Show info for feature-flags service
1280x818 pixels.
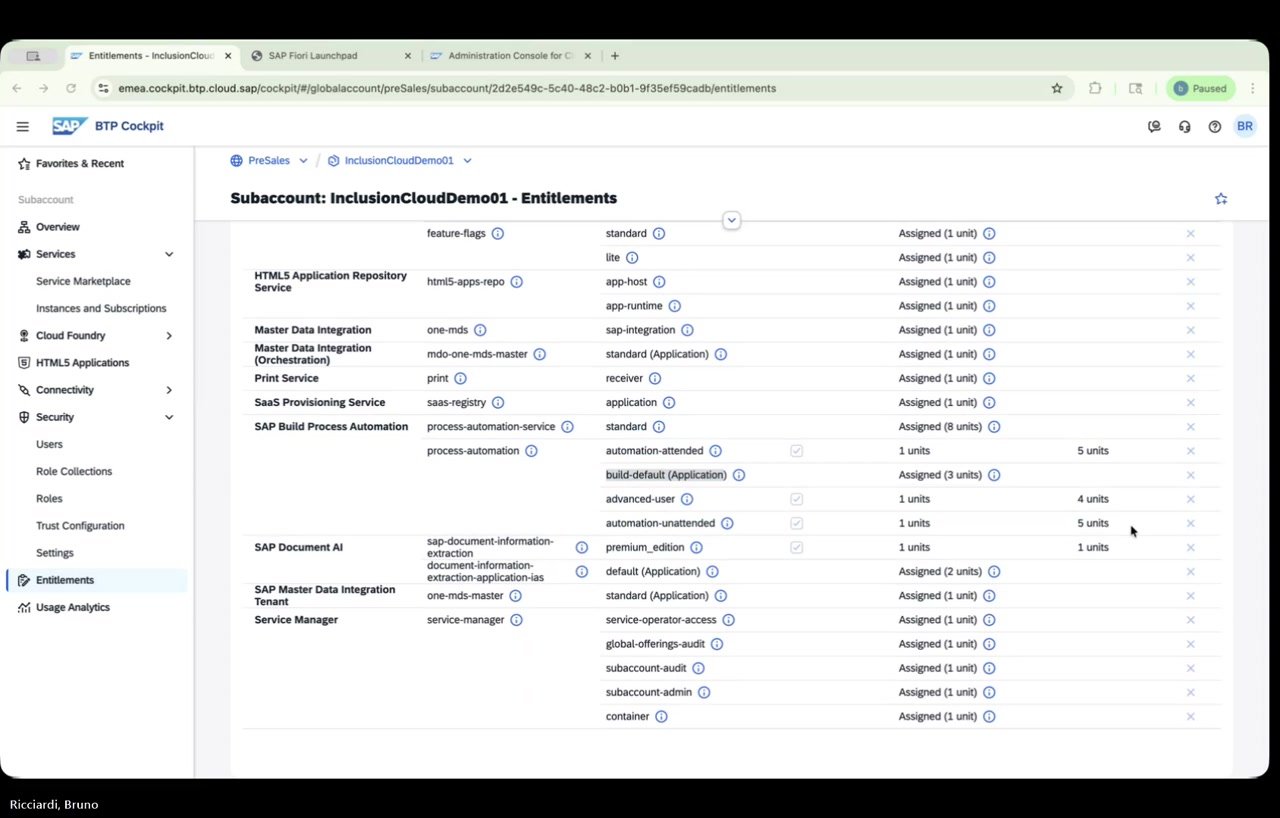(x=497, y=233)
